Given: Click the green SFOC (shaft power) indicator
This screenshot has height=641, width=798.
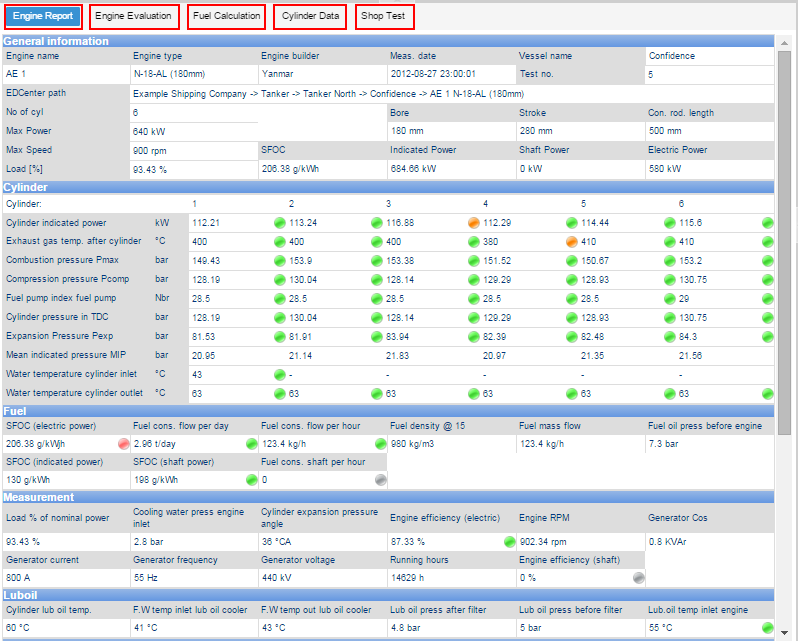Looking at the screenshot, I should coord(251,480).
